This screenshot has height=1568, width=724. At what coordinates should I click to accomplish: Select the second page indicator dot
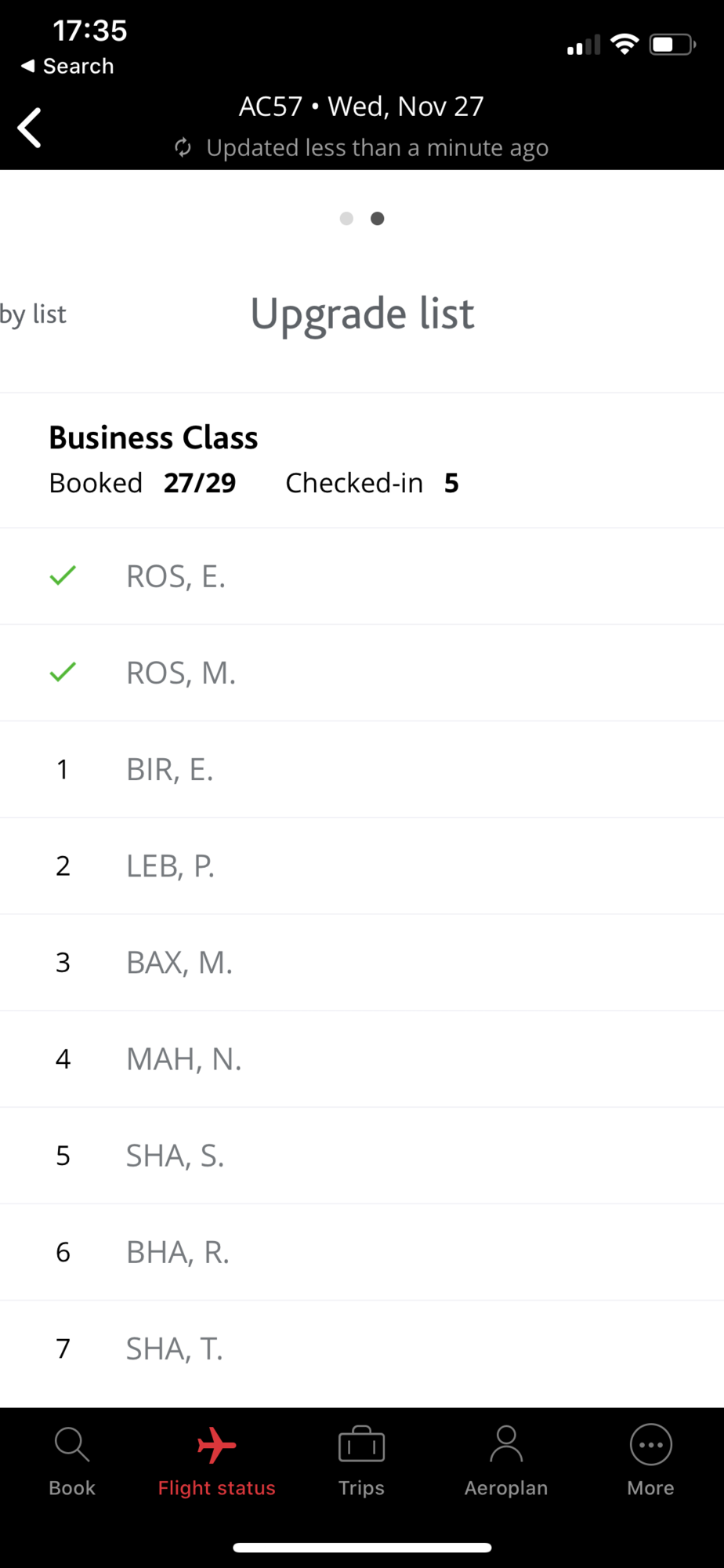[377, 219]
